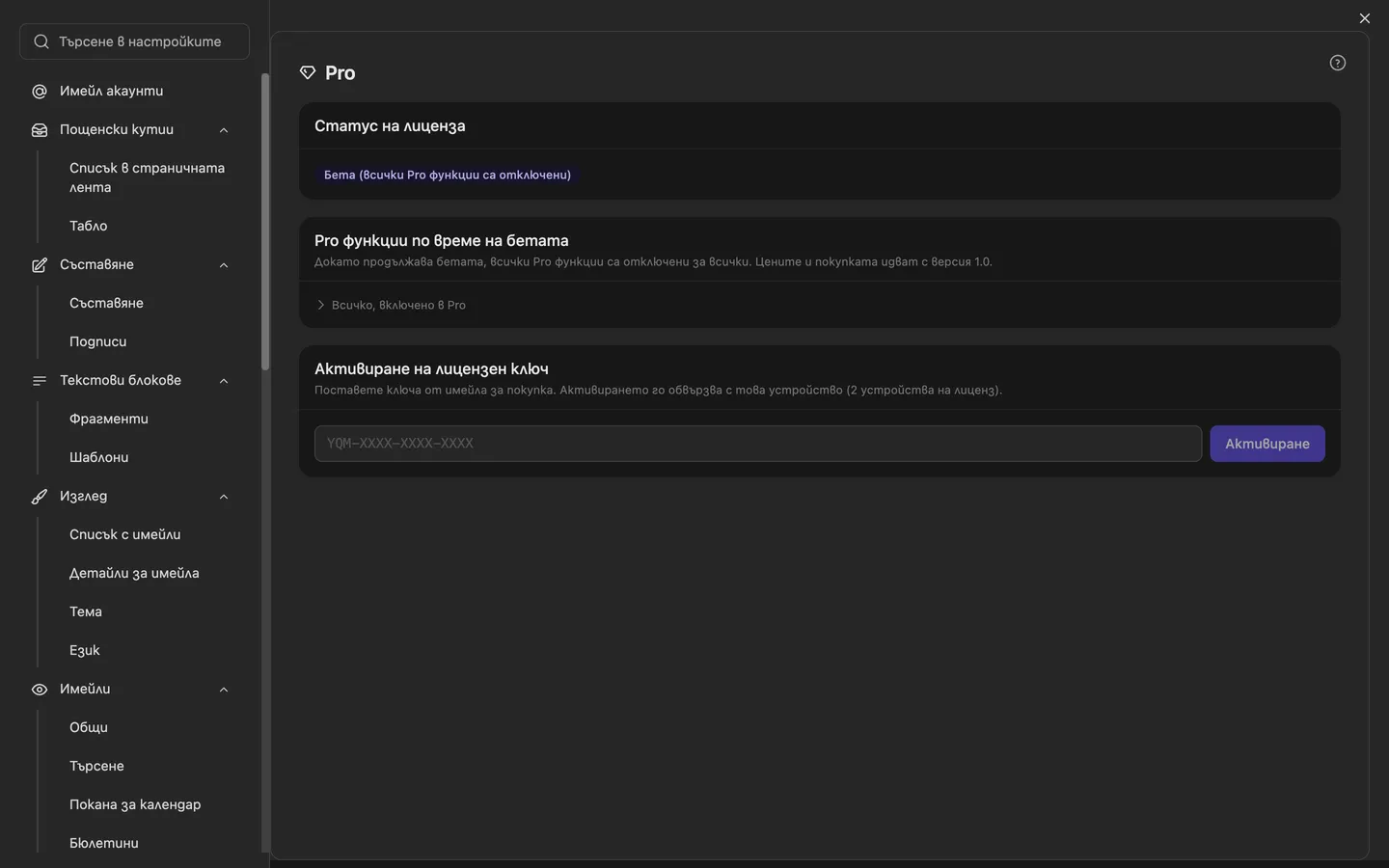Click the Pro функции по време на бетата heading

[442, 241]
